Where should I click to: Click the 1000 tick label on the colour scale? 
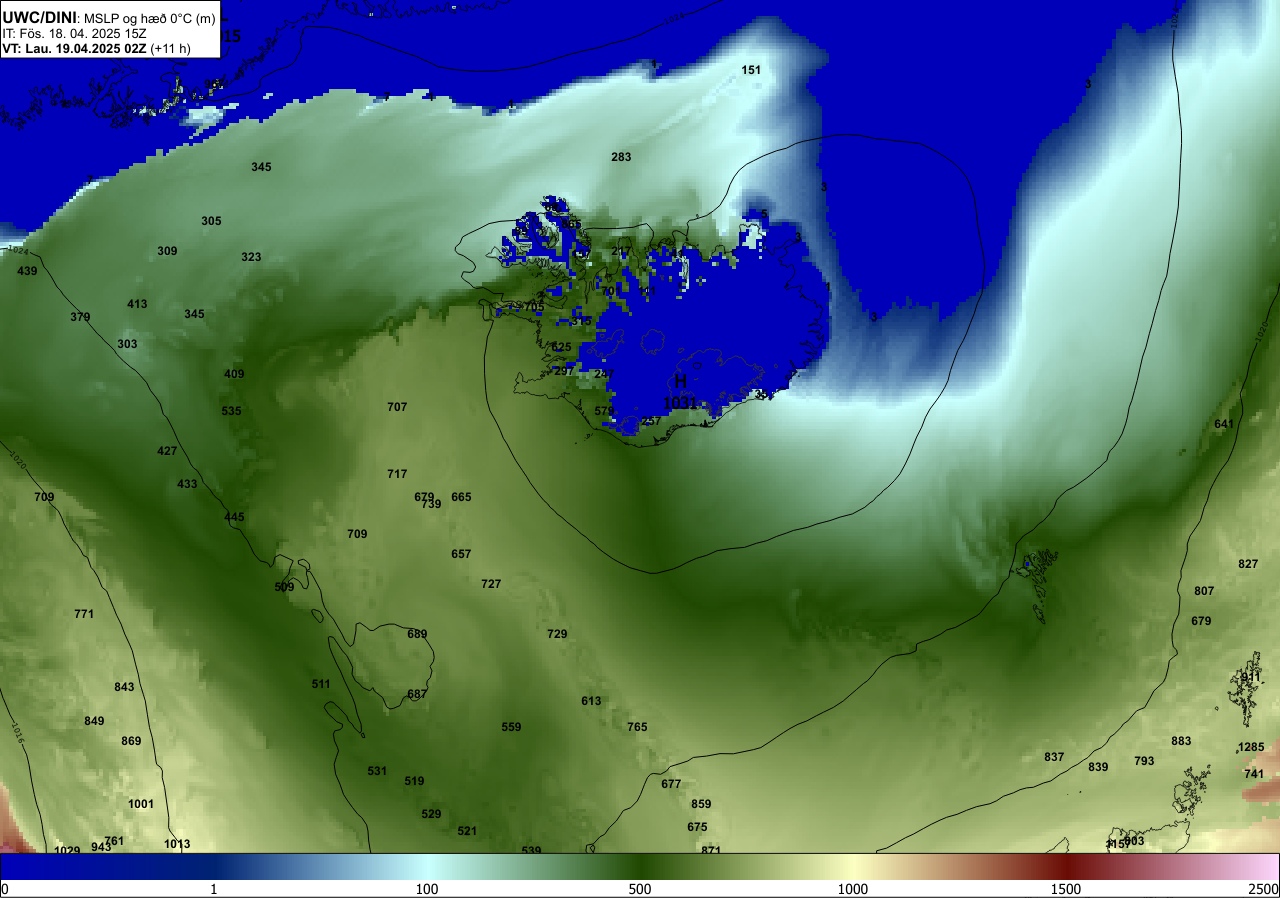tap(853, 889)
